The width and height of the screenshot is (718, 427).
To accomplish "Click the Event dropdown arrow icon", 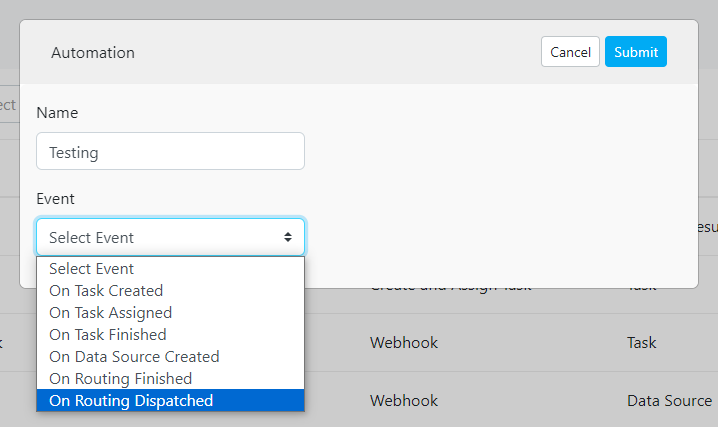I will click(288, 238).
